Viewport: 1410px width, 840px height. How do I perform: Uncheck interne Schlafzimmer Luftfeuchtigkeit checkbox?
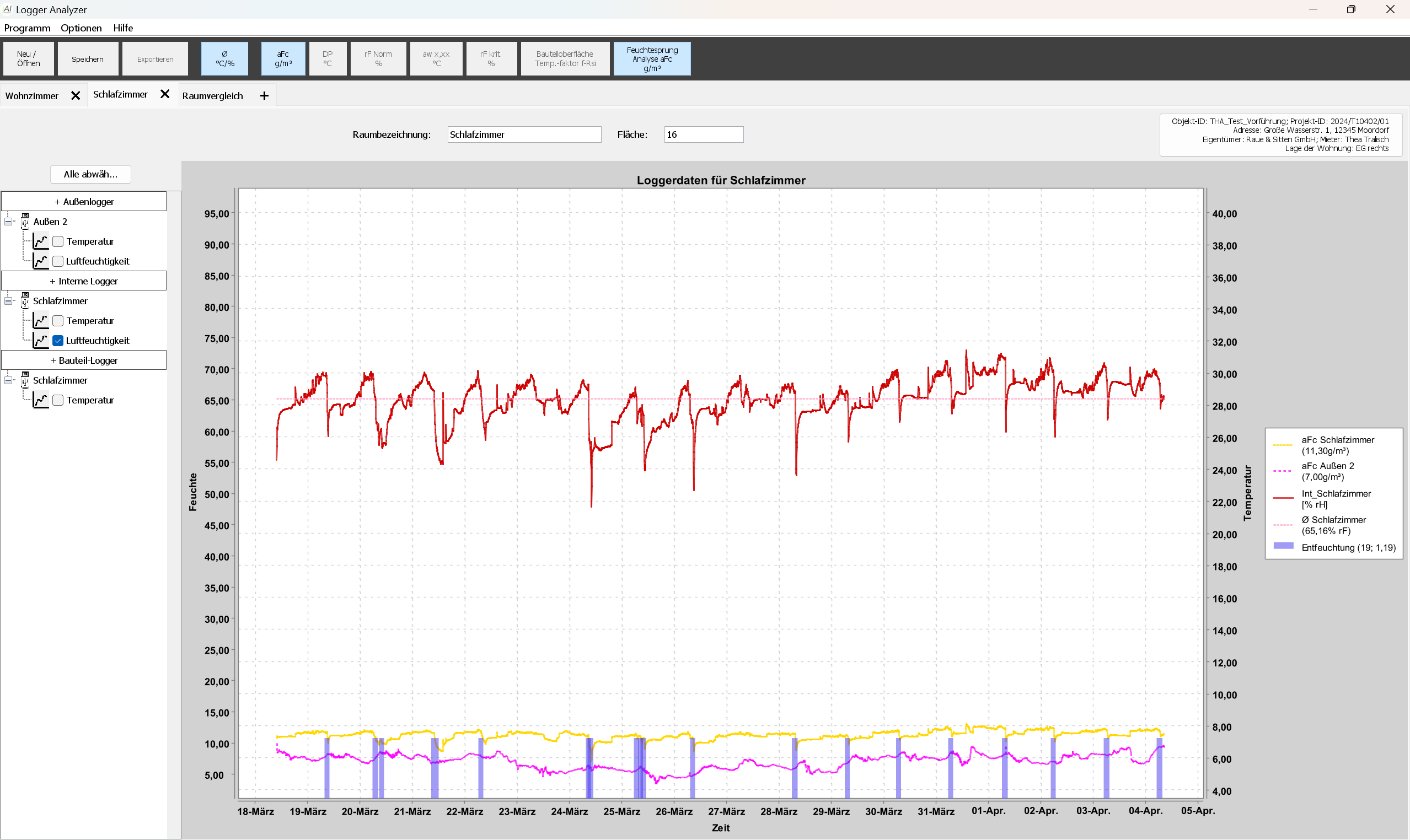(58, 341)
